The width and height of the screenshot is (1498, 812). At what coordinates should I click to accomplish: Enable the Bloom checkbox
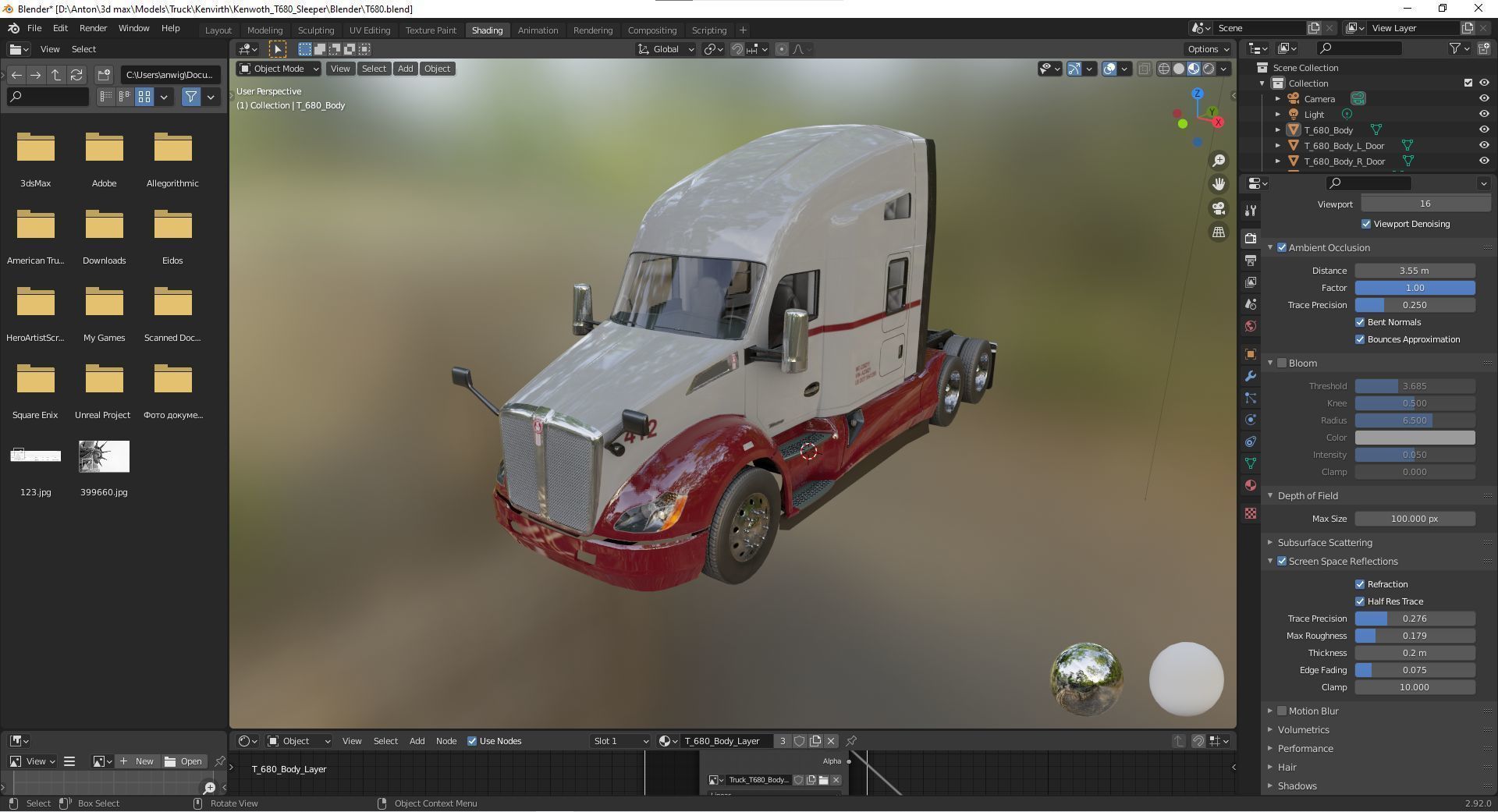click(1282, 363)
